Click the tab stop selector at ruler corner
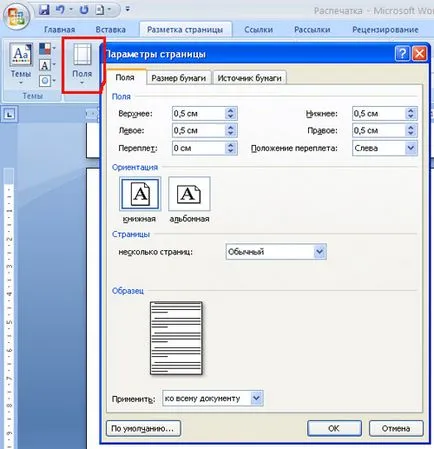The image size is (434, 449). click(9, 115)
